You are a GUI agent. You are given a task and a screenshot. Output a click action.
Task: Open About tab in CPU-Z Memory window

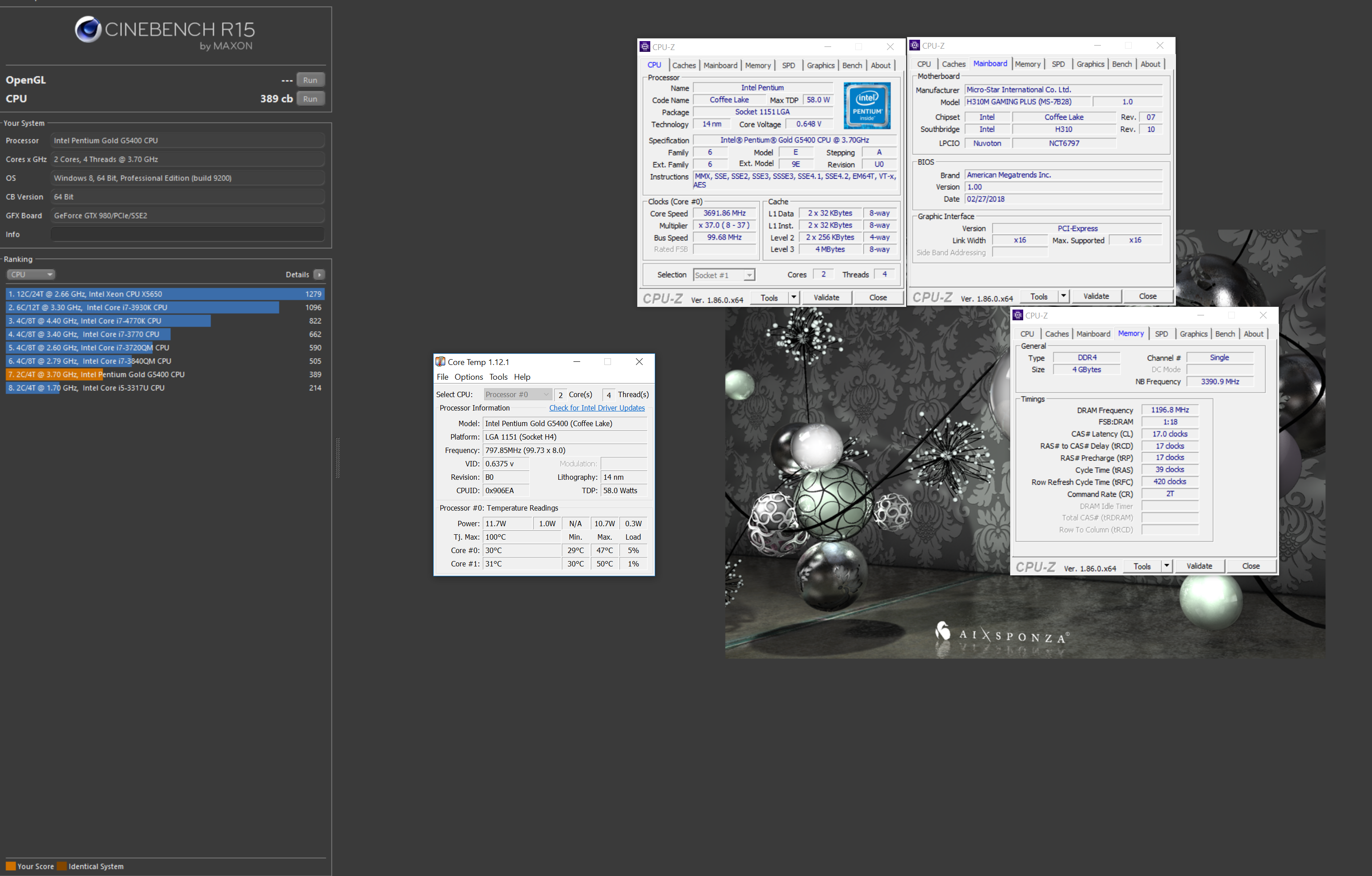pos(1253,334)
